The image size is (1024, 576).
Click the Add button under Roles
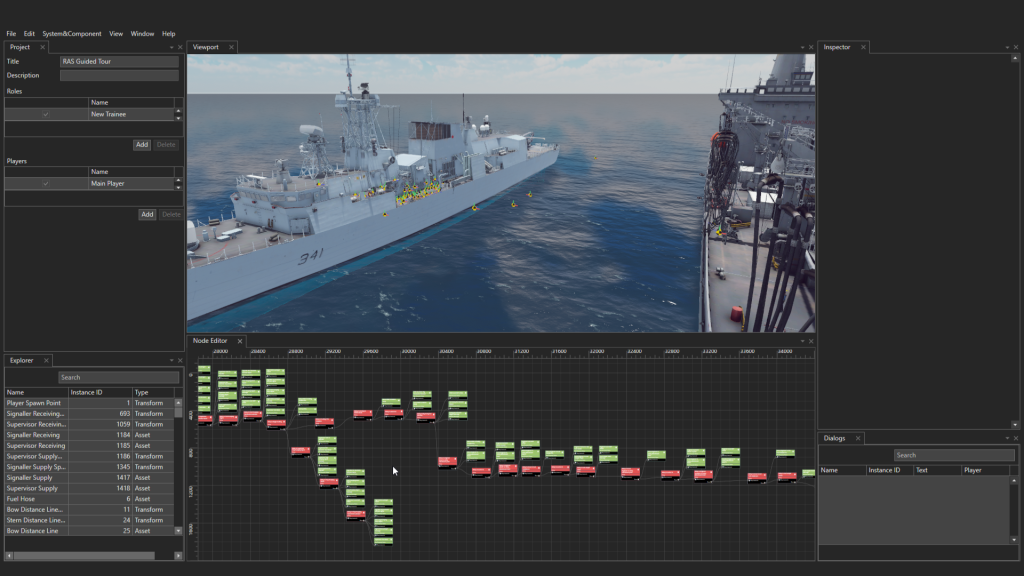click(x=142, y=145)
